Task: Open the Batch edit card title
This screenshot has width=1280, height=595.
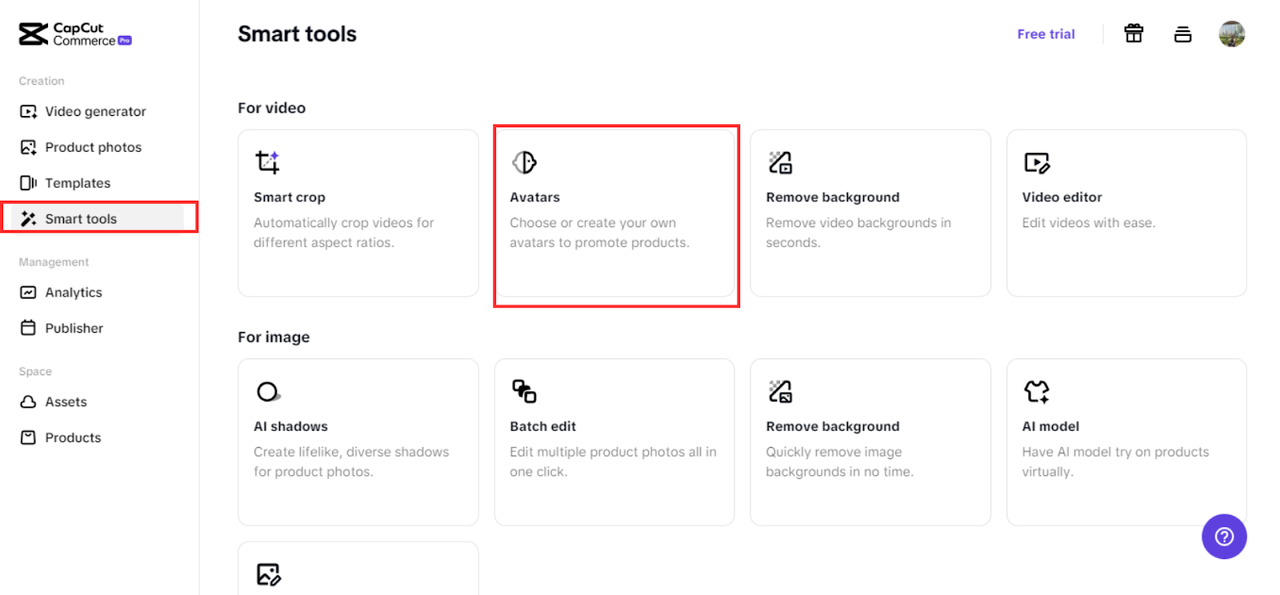Action: 543,426
